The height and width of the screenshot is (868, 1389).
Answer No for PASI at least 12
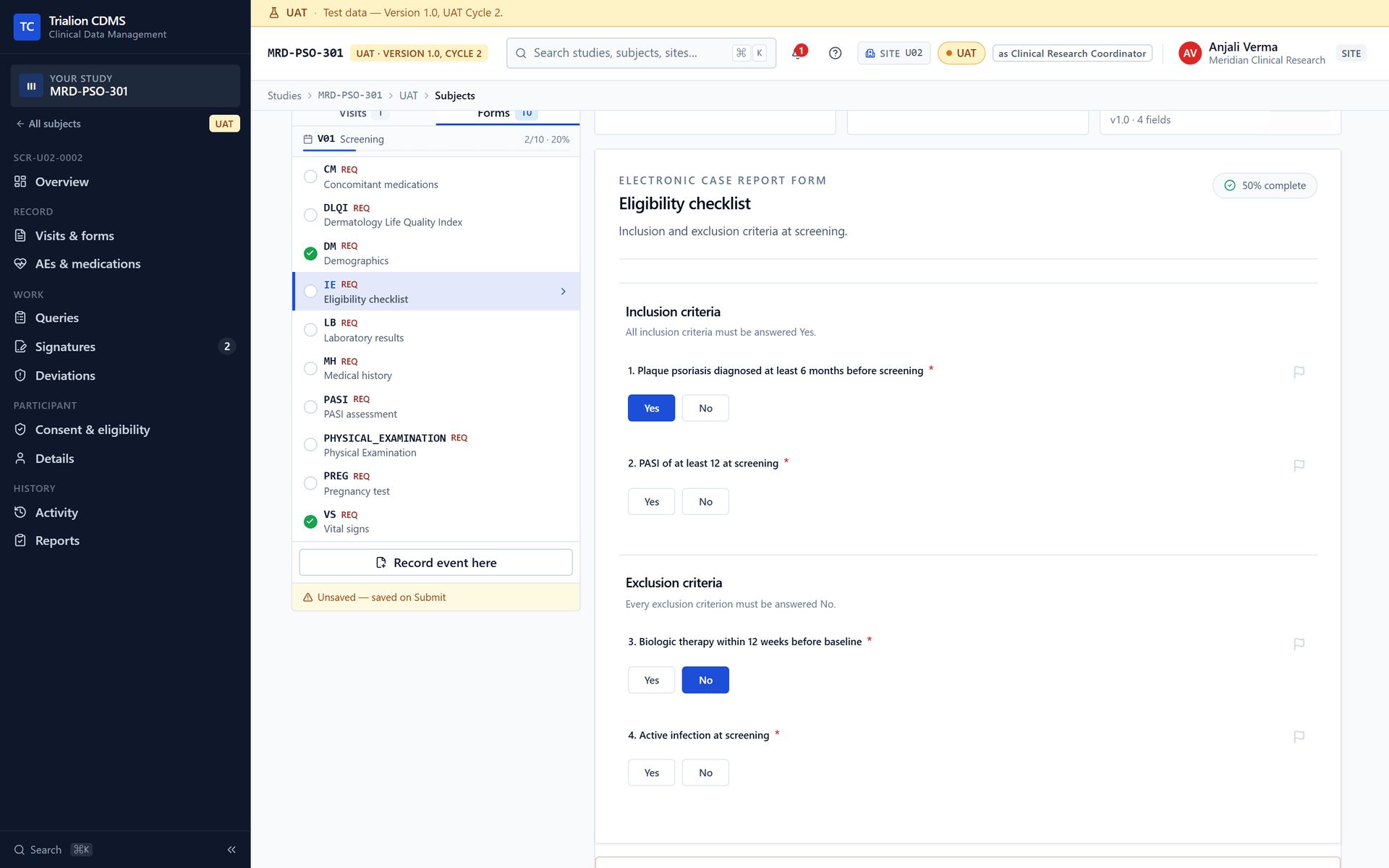click(705, 501)
